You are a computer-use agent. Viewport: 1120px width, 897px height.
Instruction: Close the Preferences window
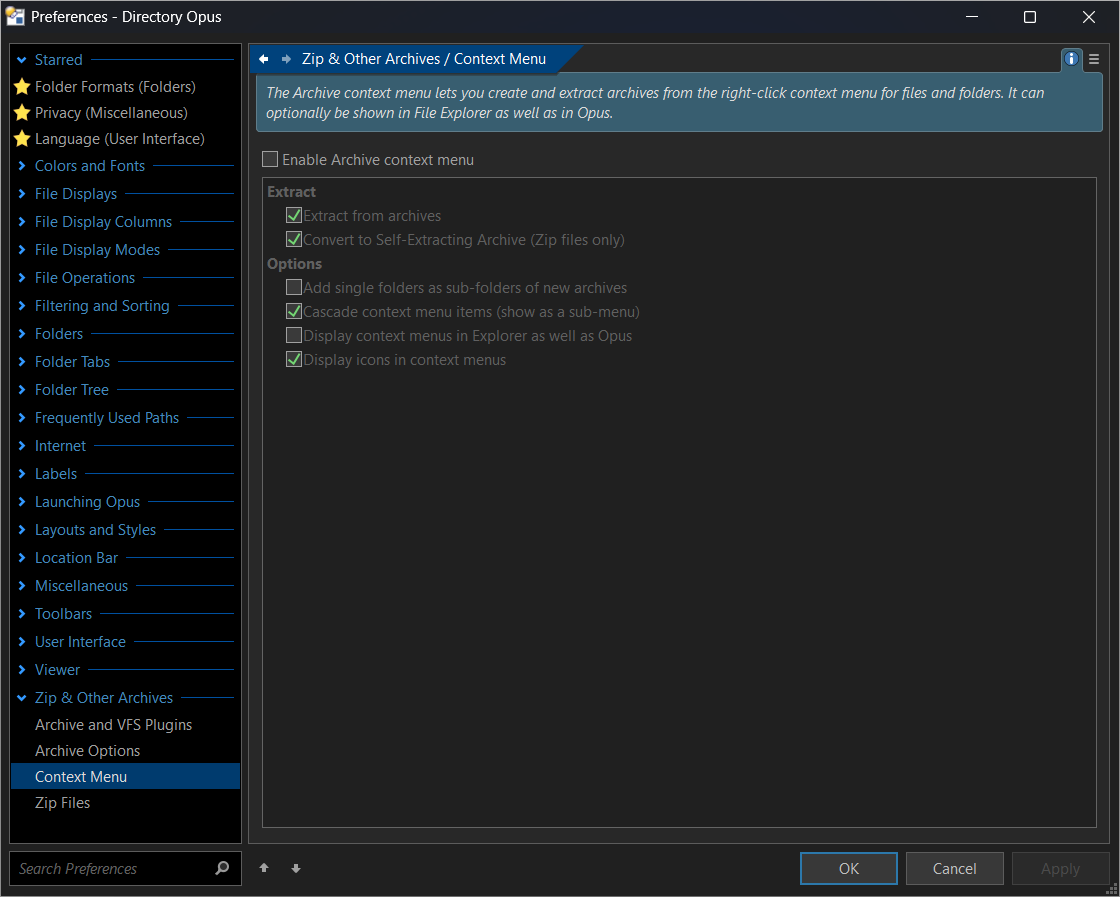pos(1089,17)
